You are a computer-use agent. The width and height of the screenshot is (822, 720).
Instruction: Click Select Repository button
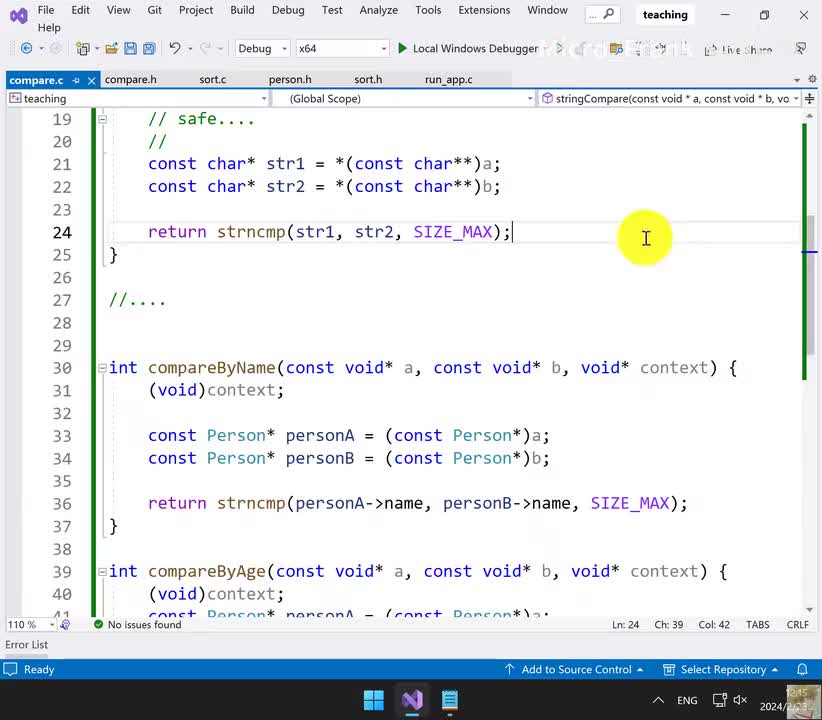(721, 670)
